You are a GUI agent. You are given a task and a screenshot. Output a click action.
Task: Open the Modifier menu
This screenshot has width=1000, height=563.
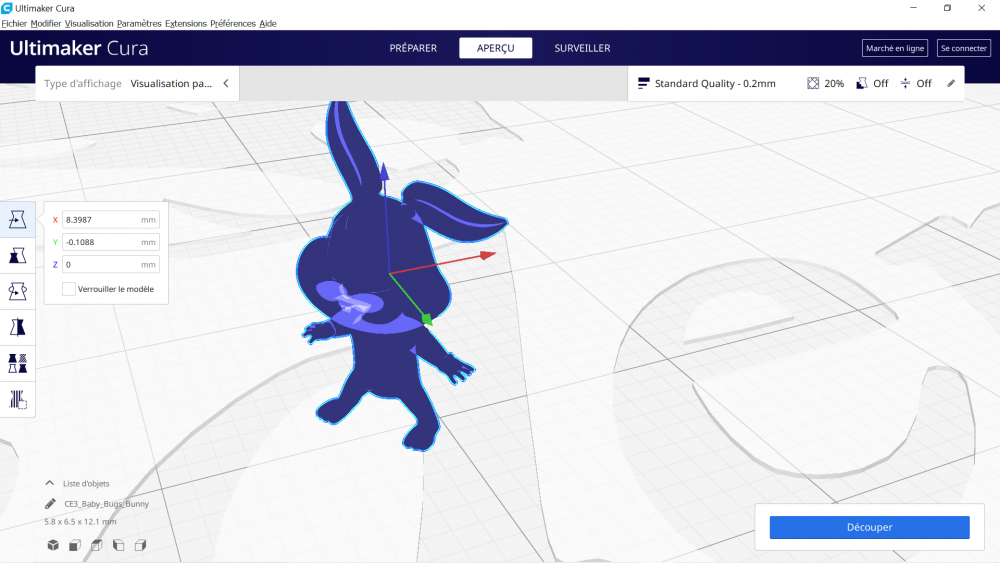tap(46, 24)
